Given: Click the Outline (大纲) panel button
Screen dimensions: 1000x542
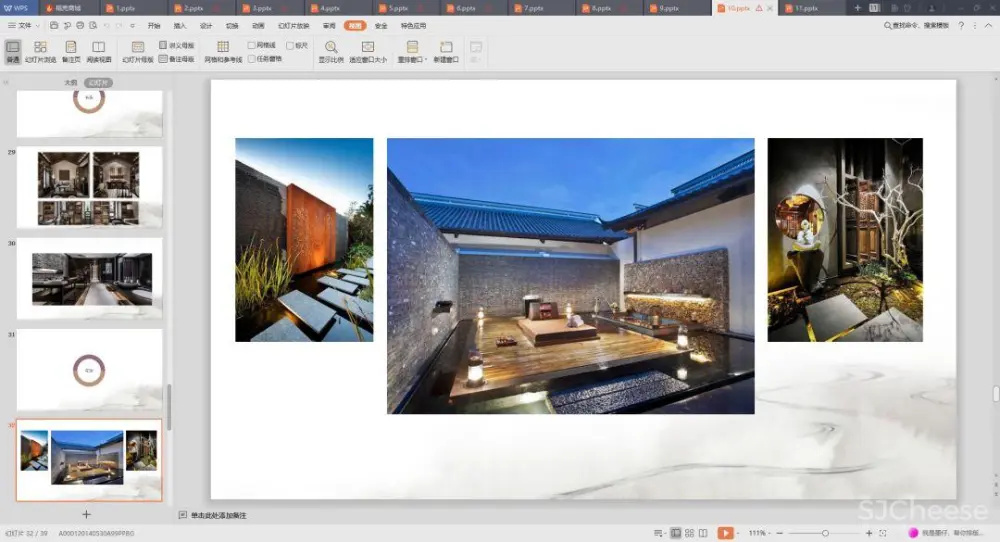Looking at the screenshot, I should point(70,83).
